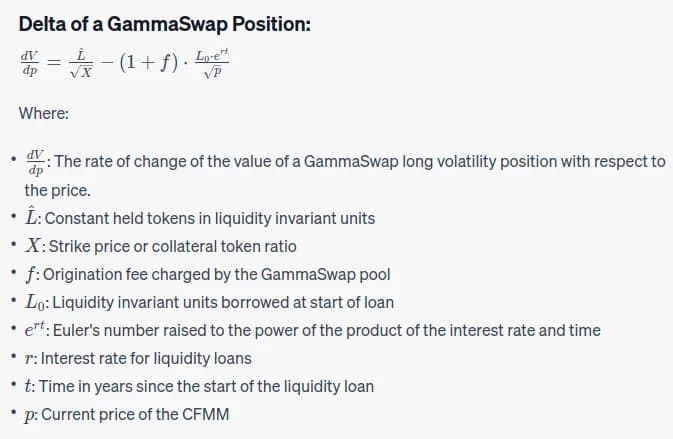Click 'Origination fee charged by the GammaSwap pool'
Image resolution: width=673 pixels, height=439 pixels.
216,275
